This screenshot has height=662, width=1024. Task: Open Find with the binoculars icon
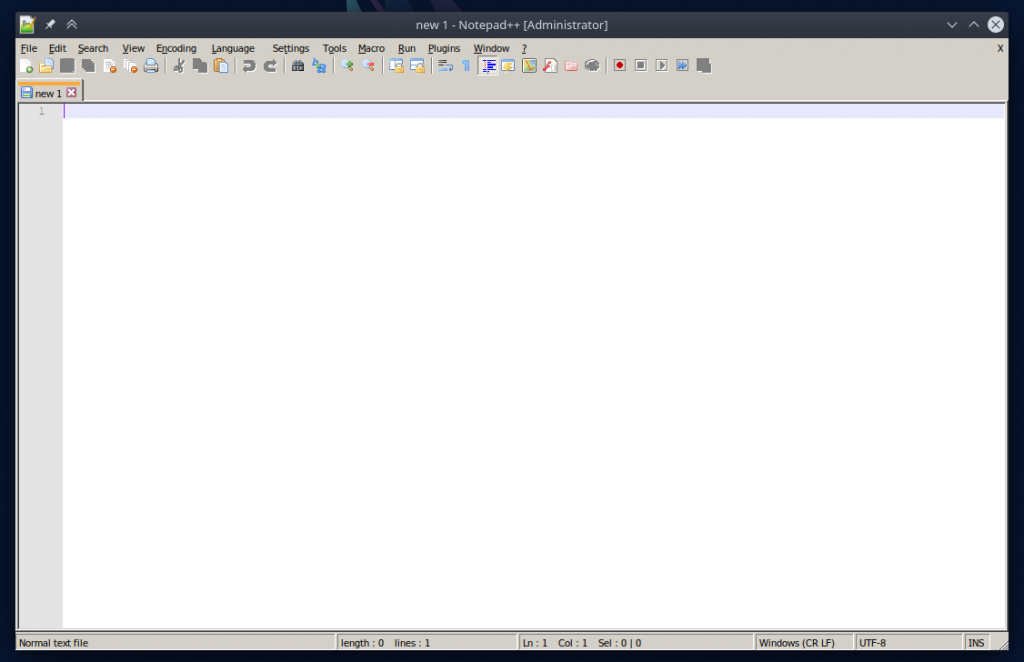298,66
